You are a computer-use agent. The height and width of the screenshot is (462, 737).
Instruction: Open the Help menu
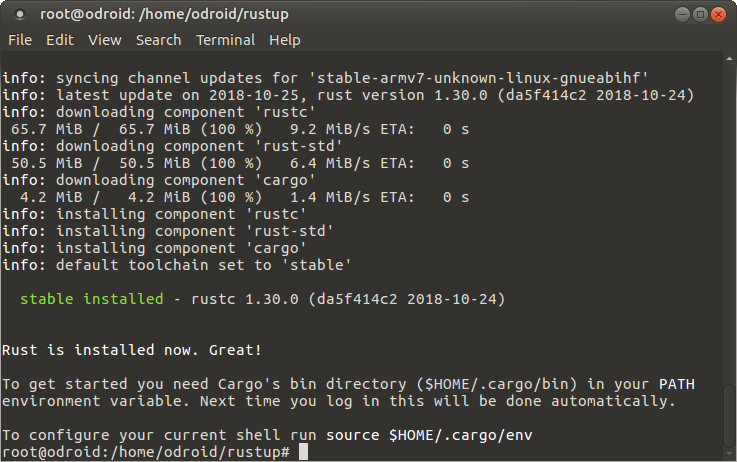(x=284, y=40)
